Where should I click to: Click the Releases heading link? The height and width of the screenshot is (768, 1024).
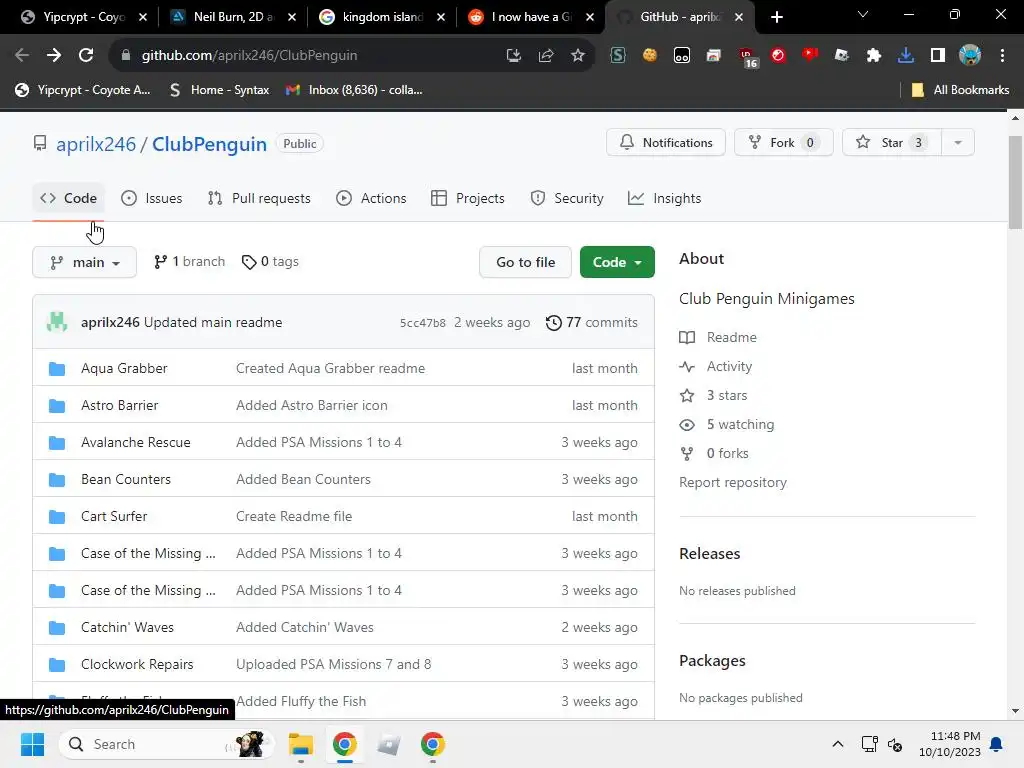coord(710,554)
